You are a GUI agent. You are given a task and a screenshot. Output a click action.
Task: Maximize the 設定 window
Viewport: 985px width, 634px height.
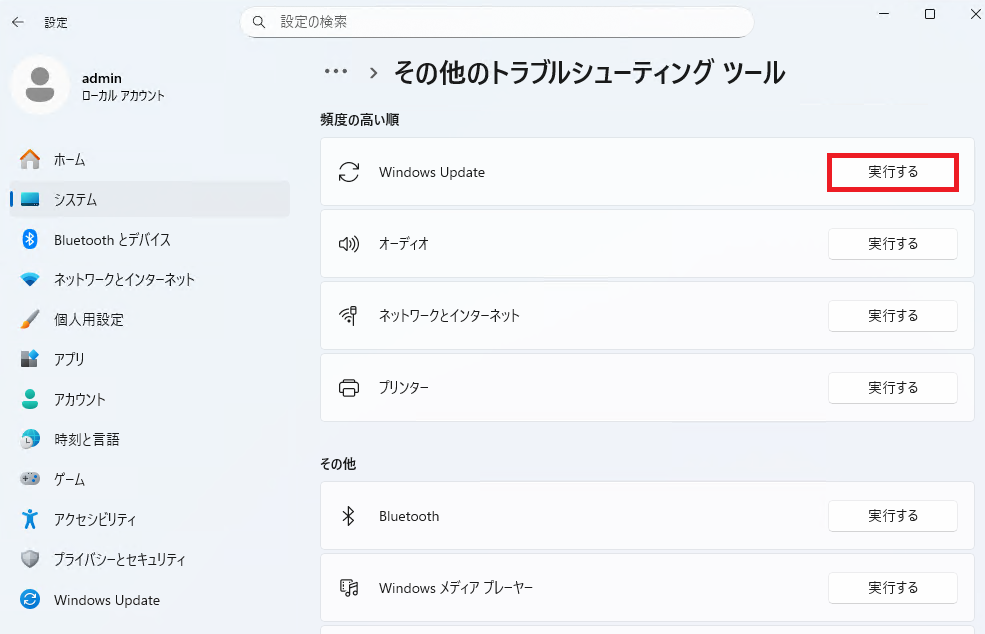[930, 14]
